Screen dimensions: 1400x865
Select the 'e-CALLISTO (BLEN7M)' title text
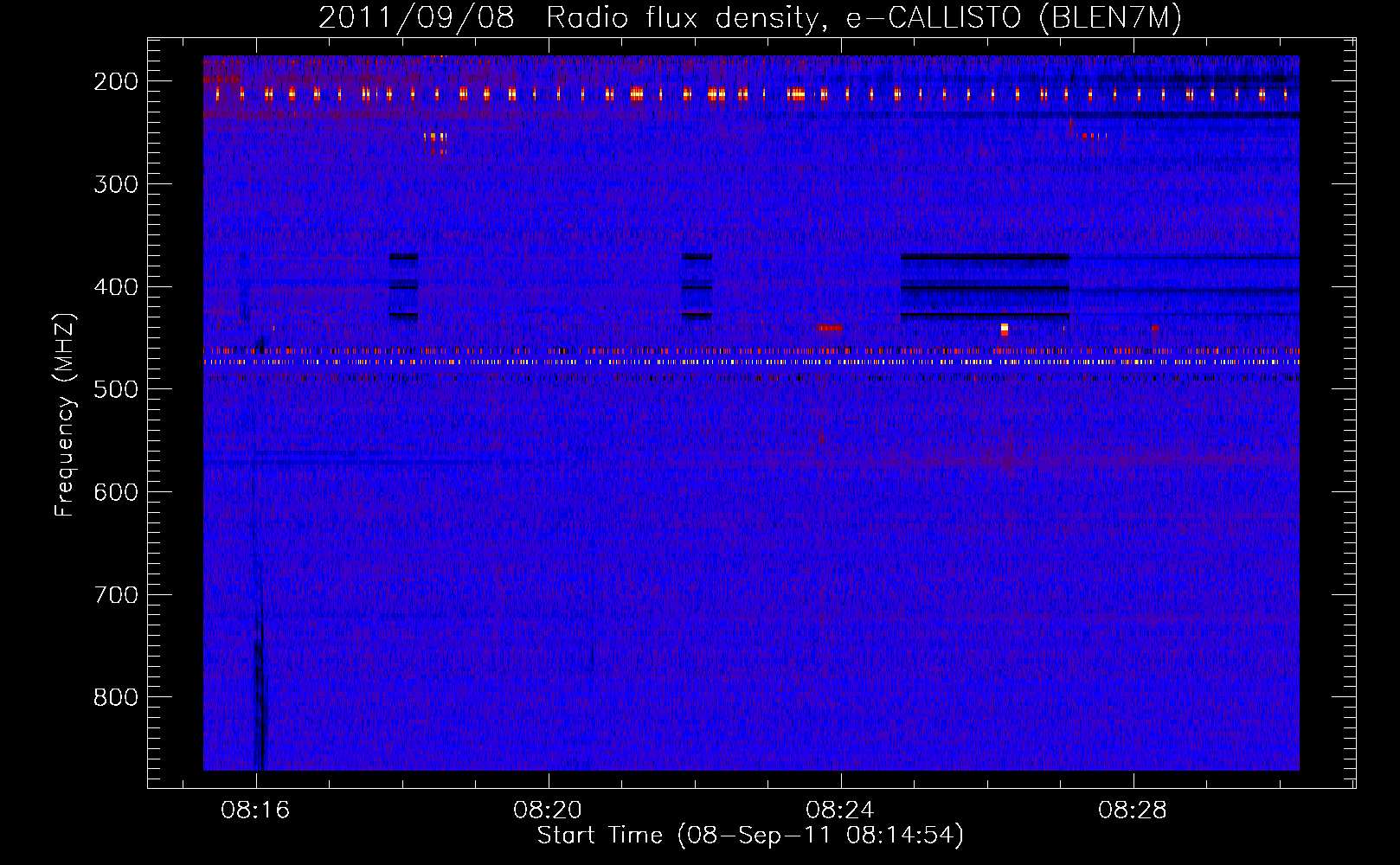(x=1012, y=17)
